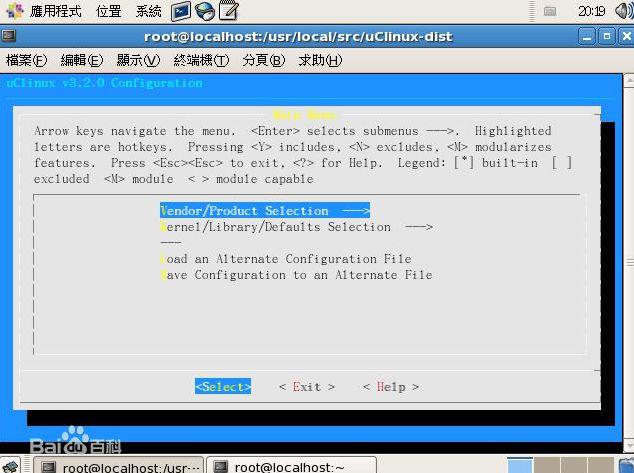
Task: Switch to root@localhost:~ taskbar window
Action: tap(291, 465)
